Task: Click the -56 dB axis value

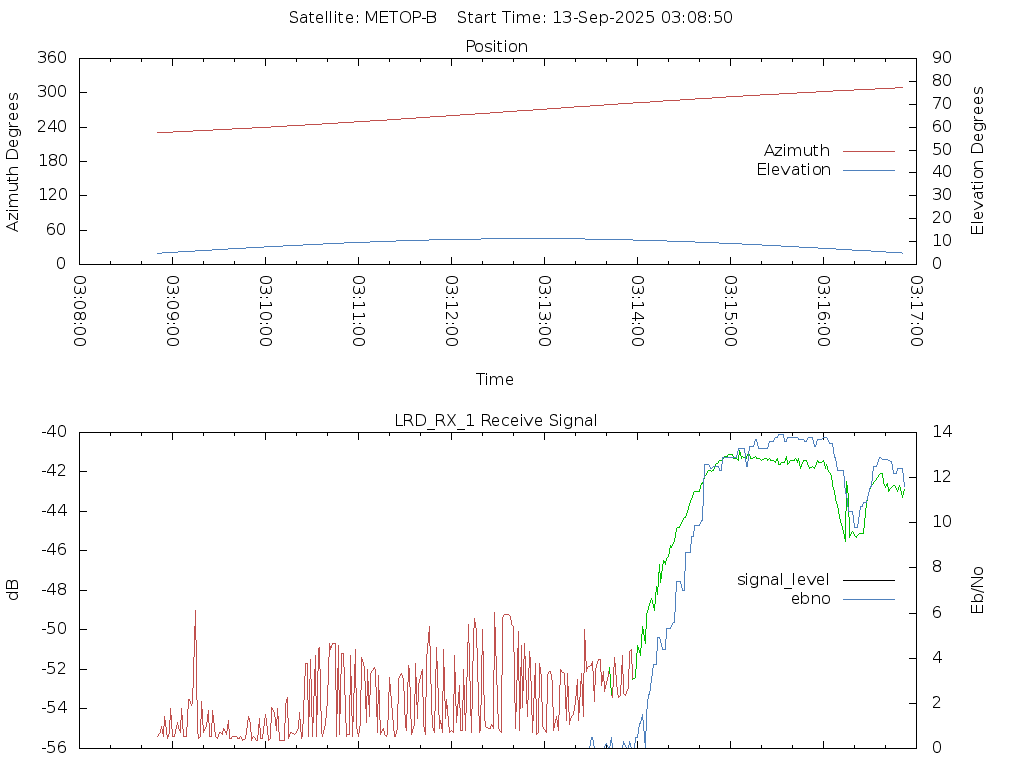Action: [x=54, y=747]
